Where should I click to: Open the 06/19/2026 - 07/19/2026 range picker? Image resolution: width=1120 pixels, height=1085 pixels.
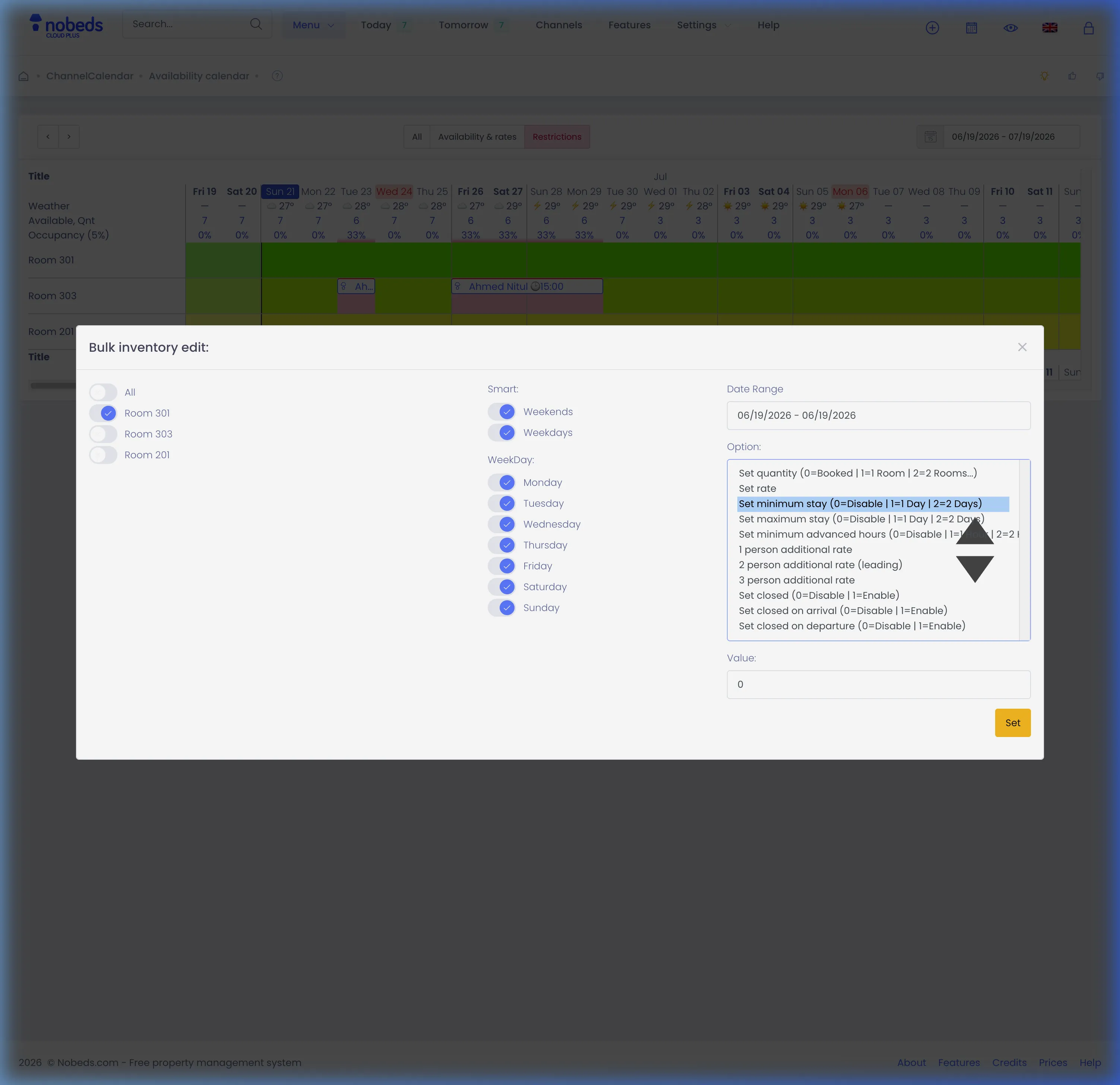coord(1012,136)
